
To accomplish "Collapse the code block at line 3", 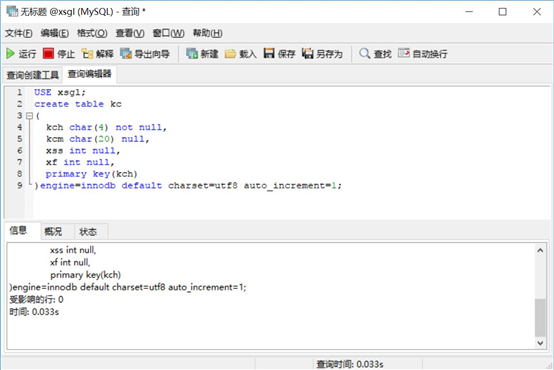I will (x=30, y=116).
